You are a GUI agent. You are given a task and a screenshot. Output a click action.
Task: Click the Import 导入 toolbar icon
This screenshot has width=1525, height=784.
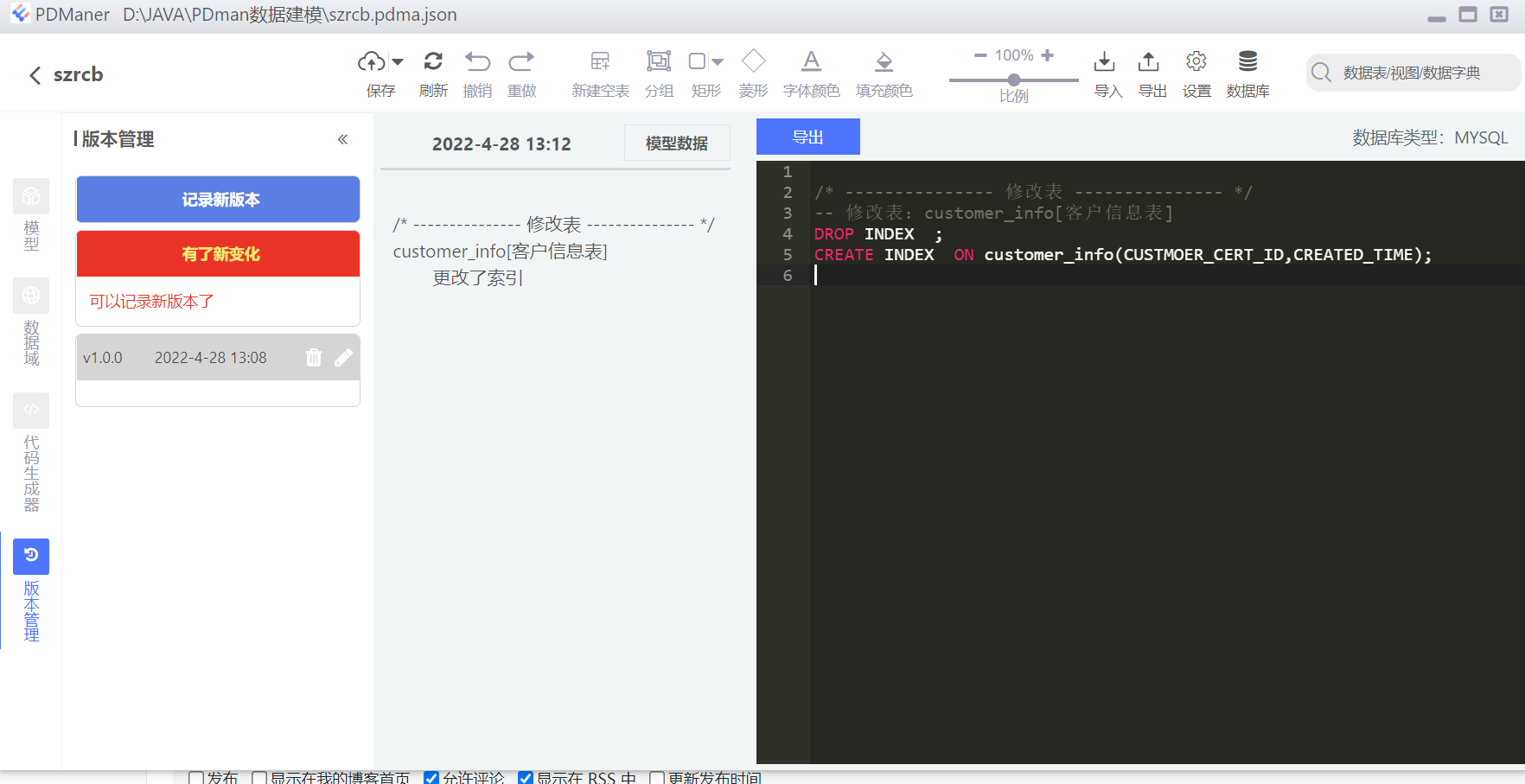[1105, 61]
